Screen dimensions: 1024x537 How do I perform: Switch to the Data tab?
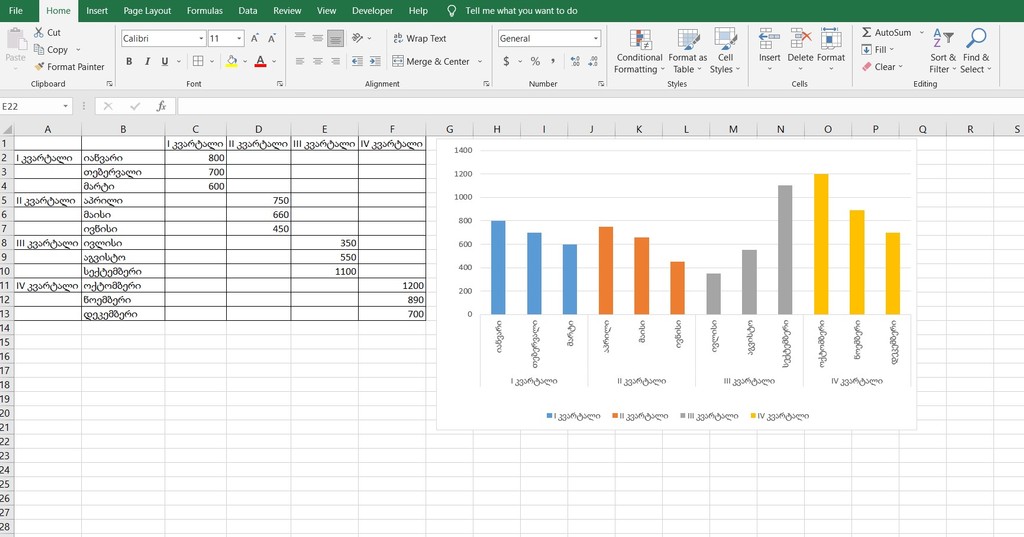point(248,10)
